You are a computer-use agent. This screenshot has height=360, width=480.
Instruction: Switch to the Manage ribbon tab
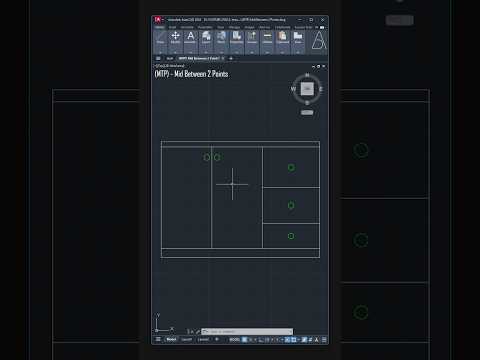click(x=235, y=27)
